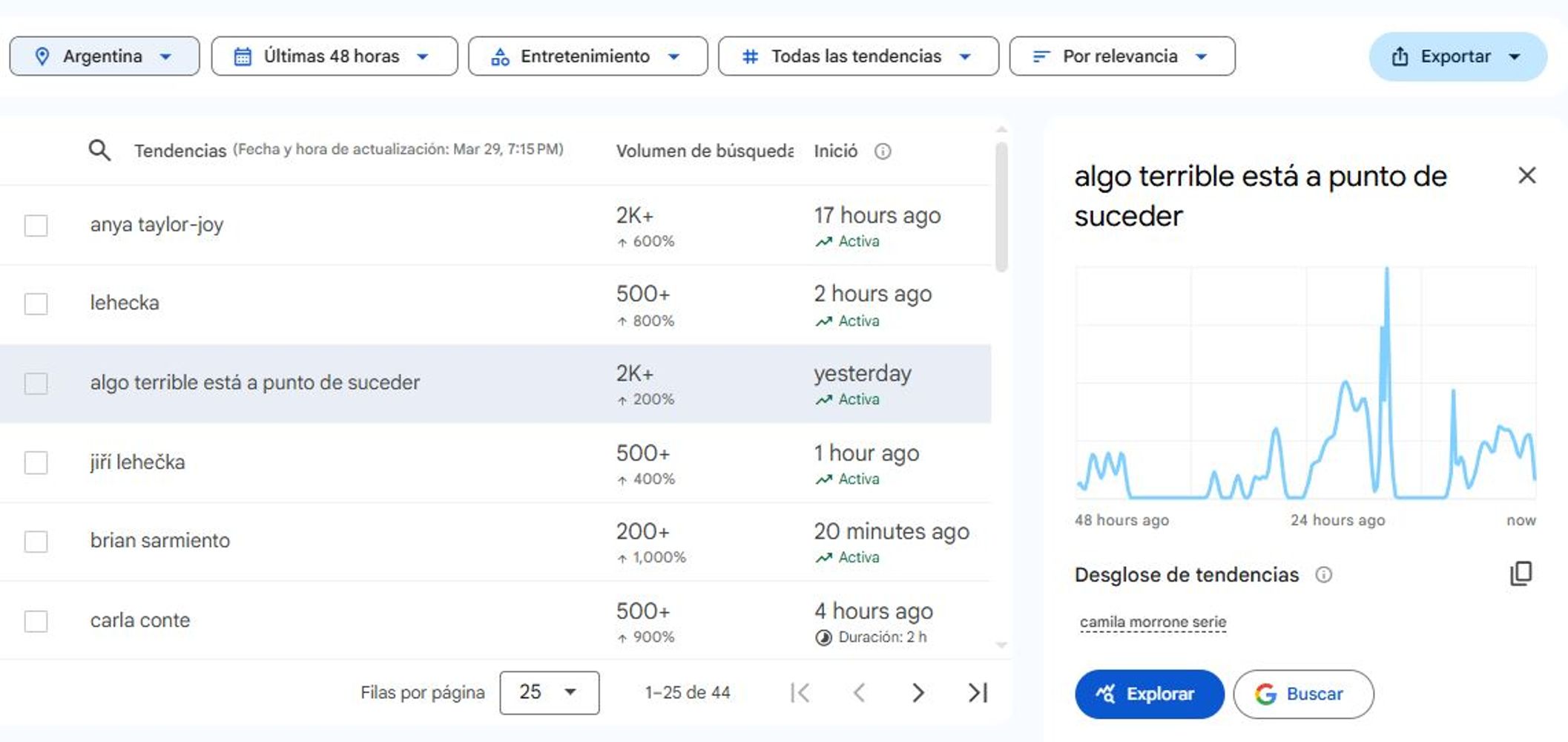Image resolution: width=1568 pixels, height=742 pixels.
Task: Go to the next page of results
Action: click(918, 692)
